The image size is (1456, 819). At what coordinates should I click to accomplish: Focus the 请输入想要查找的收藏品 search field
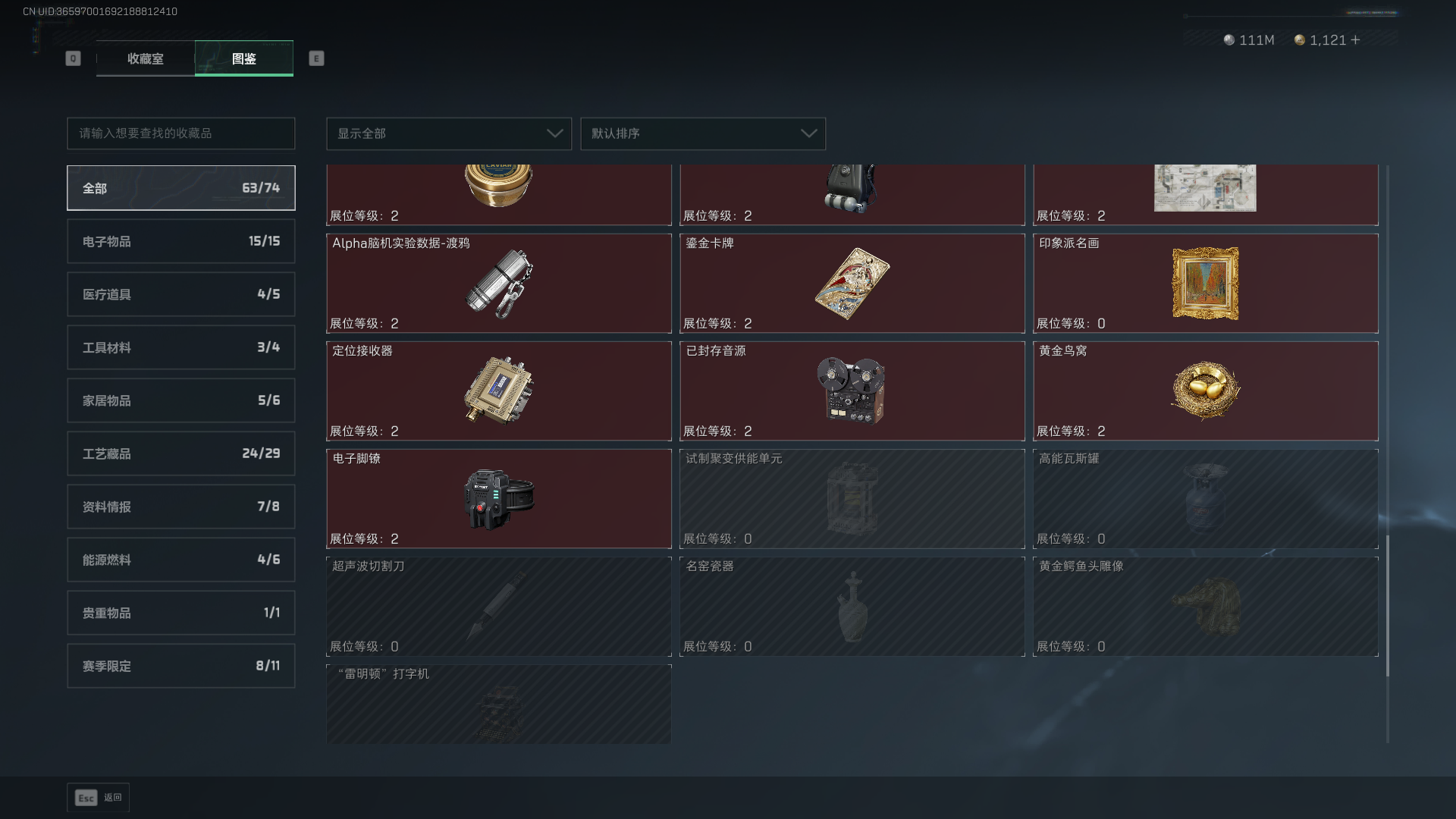pos(181,133)
